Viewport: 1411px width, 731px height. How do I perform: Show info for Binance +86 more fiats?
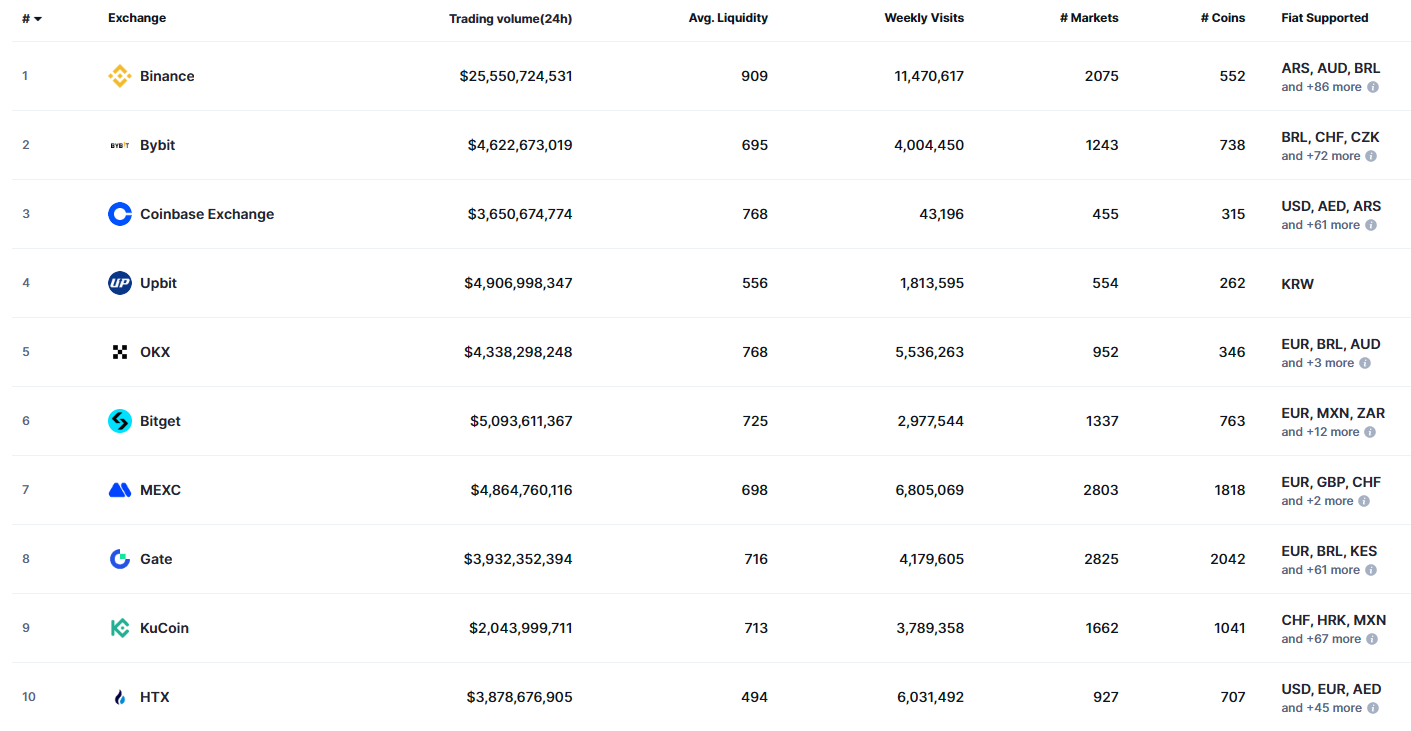point(1373,87)
